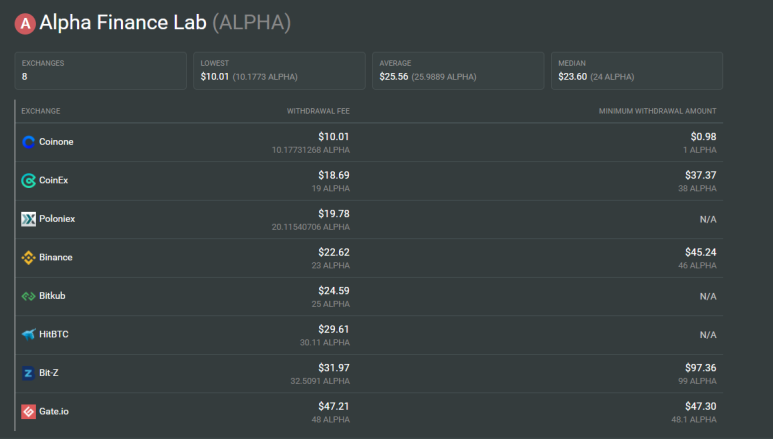Click N/A minimum in HitBTC row
773x439 pixels.
[x=708, y=334]
